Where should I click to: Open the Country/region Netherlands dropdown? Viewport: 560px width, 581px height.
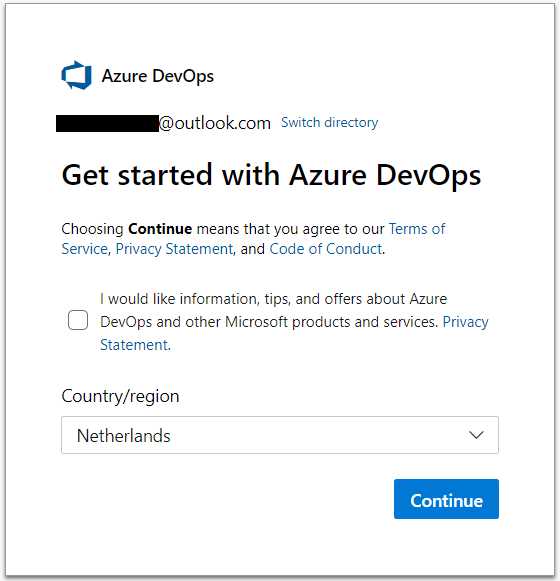coord(280,435)
